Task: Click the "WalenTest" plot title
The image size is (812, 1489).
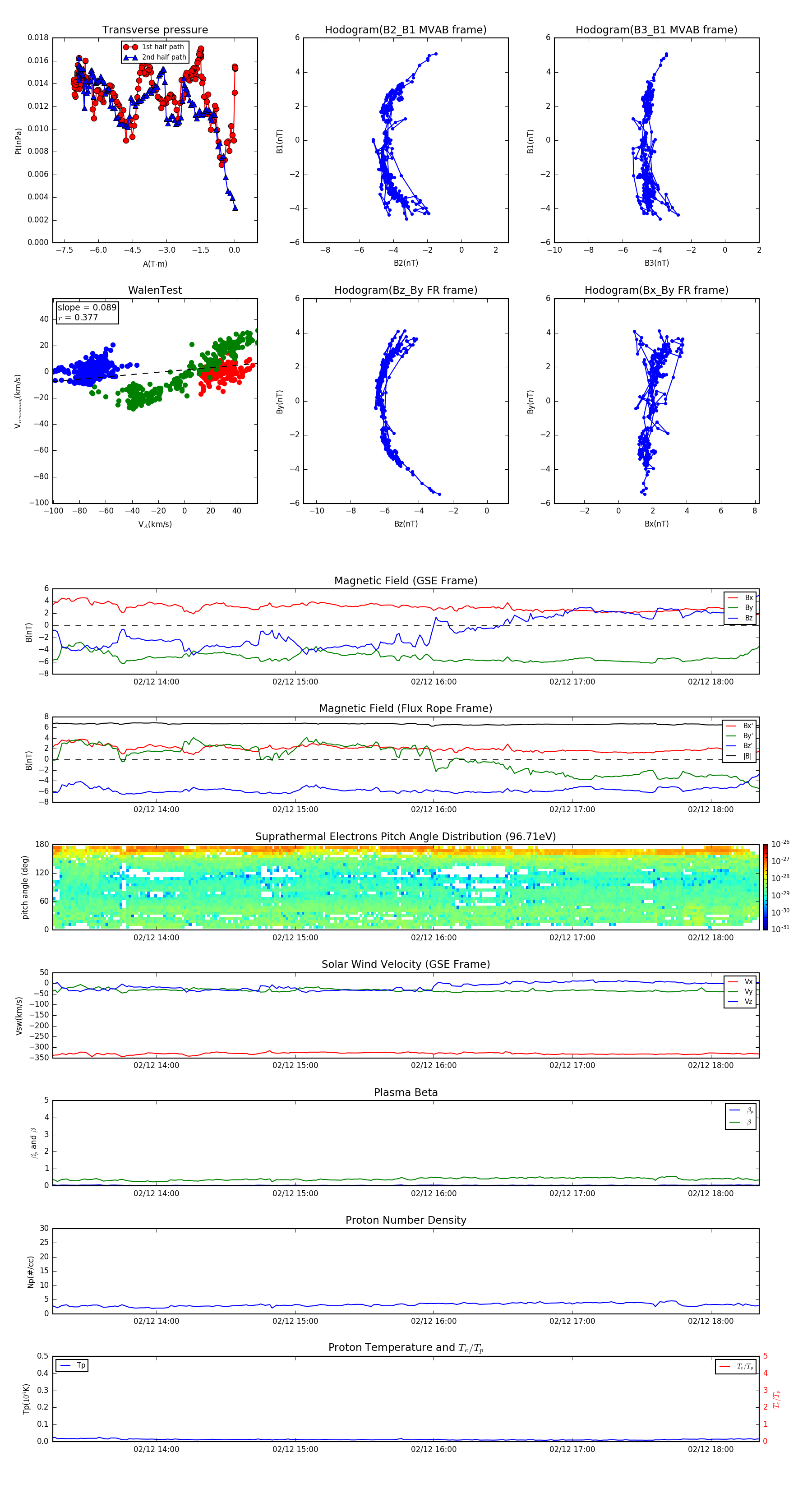Action: (x=155, y=290)
